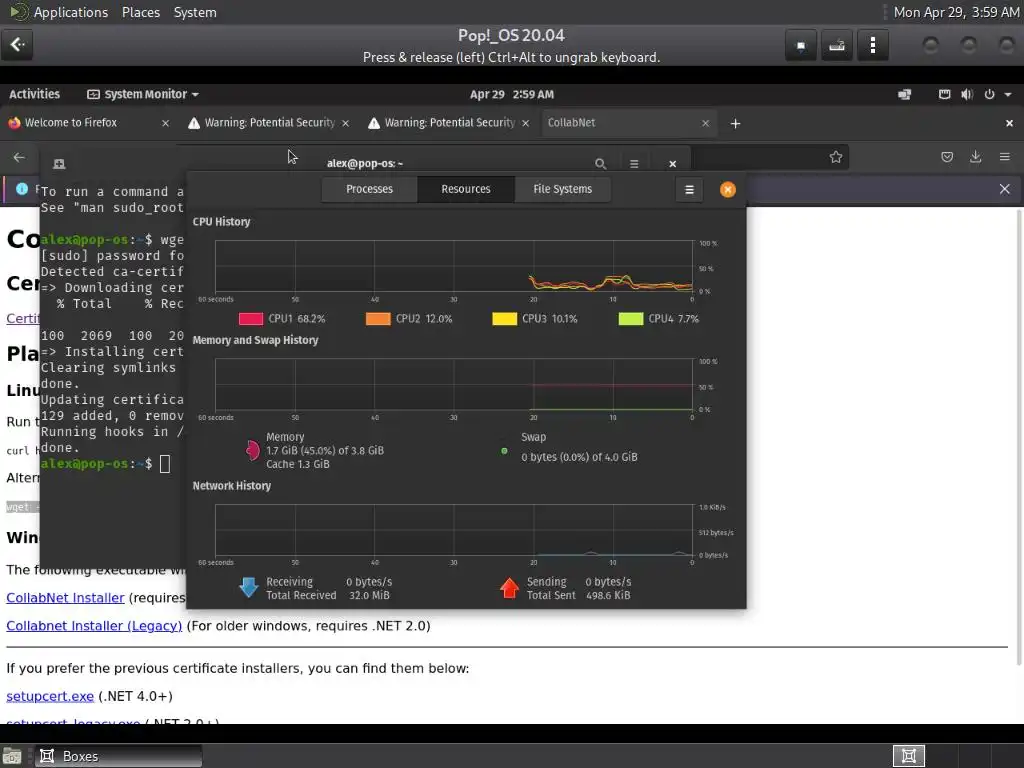The height and width of the screenshot is (768, 1024).
Task: Click the MATE clock Mon Apr 29
Action: pos(956,12)
